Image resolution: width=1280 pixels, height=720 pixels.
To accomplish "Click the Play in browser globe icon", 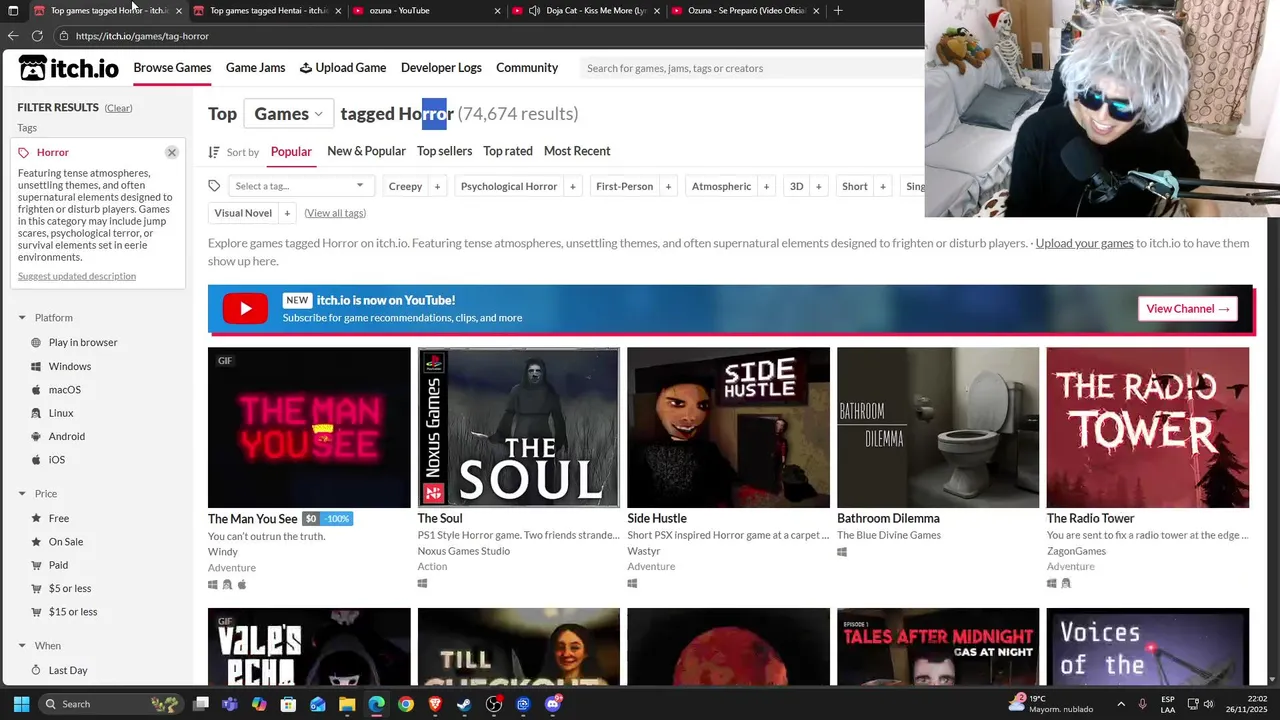I will tap(36, 343).
